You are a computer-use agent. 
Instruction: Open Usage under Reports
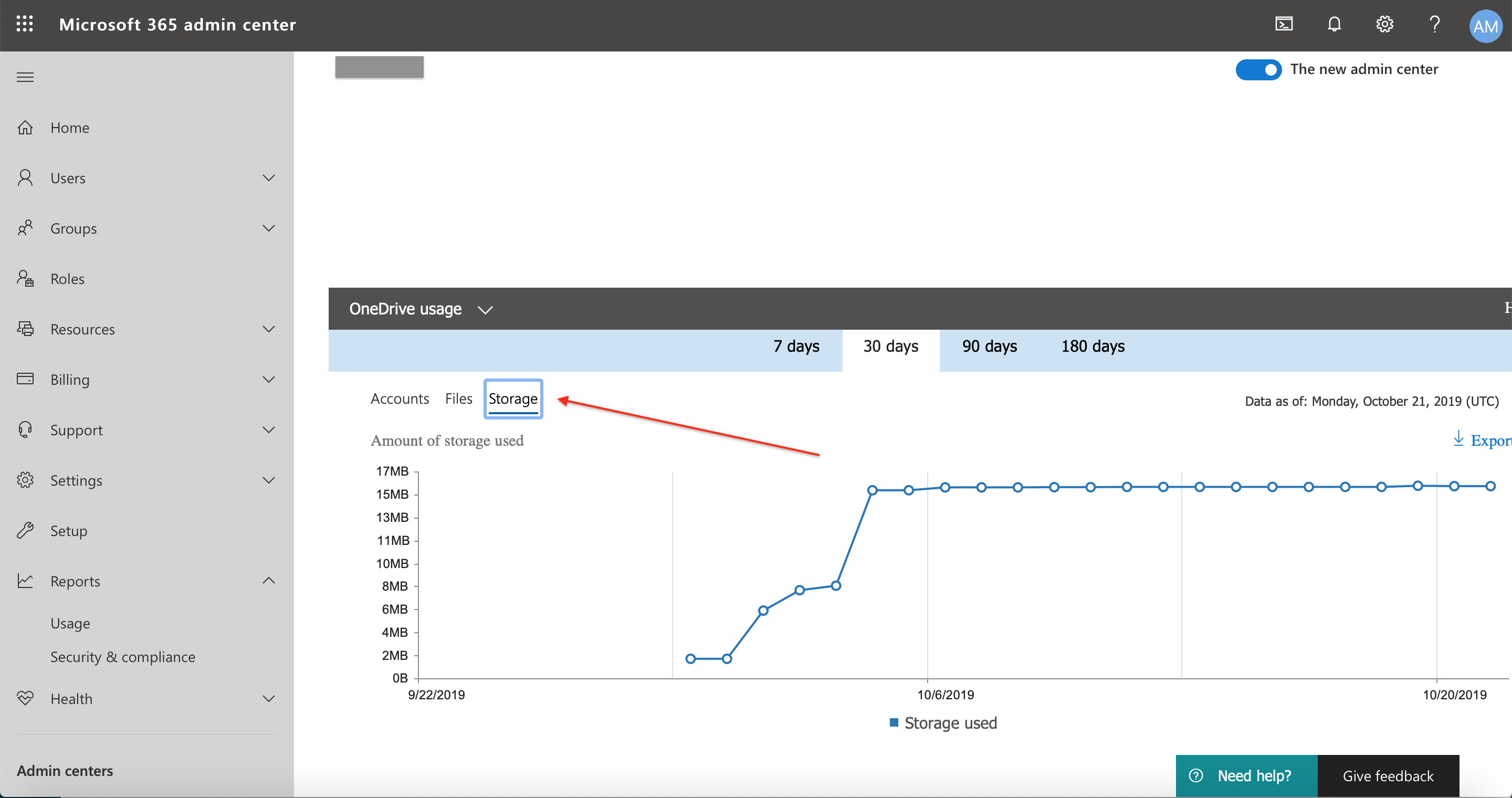[x=70, y=623]
